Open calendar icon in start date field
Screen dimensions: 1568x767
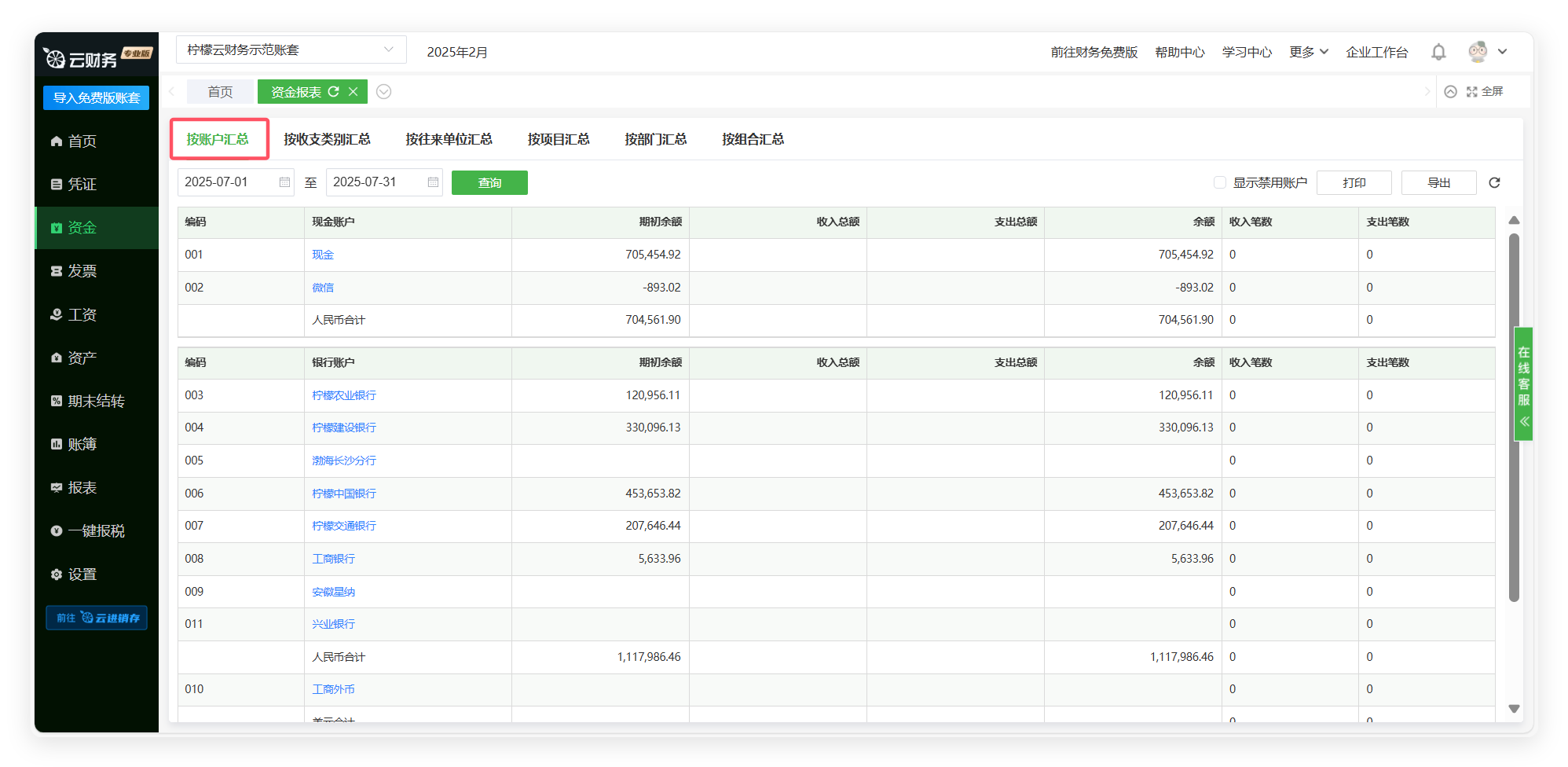(284, 182)
